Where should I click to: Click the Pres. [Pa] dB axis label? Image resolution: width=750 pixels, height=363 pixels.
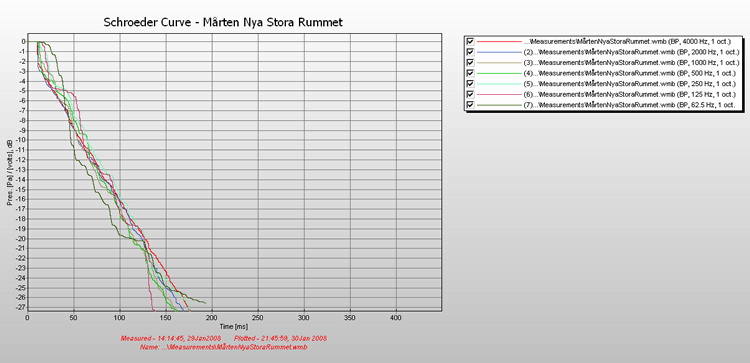tap(9, 172)
